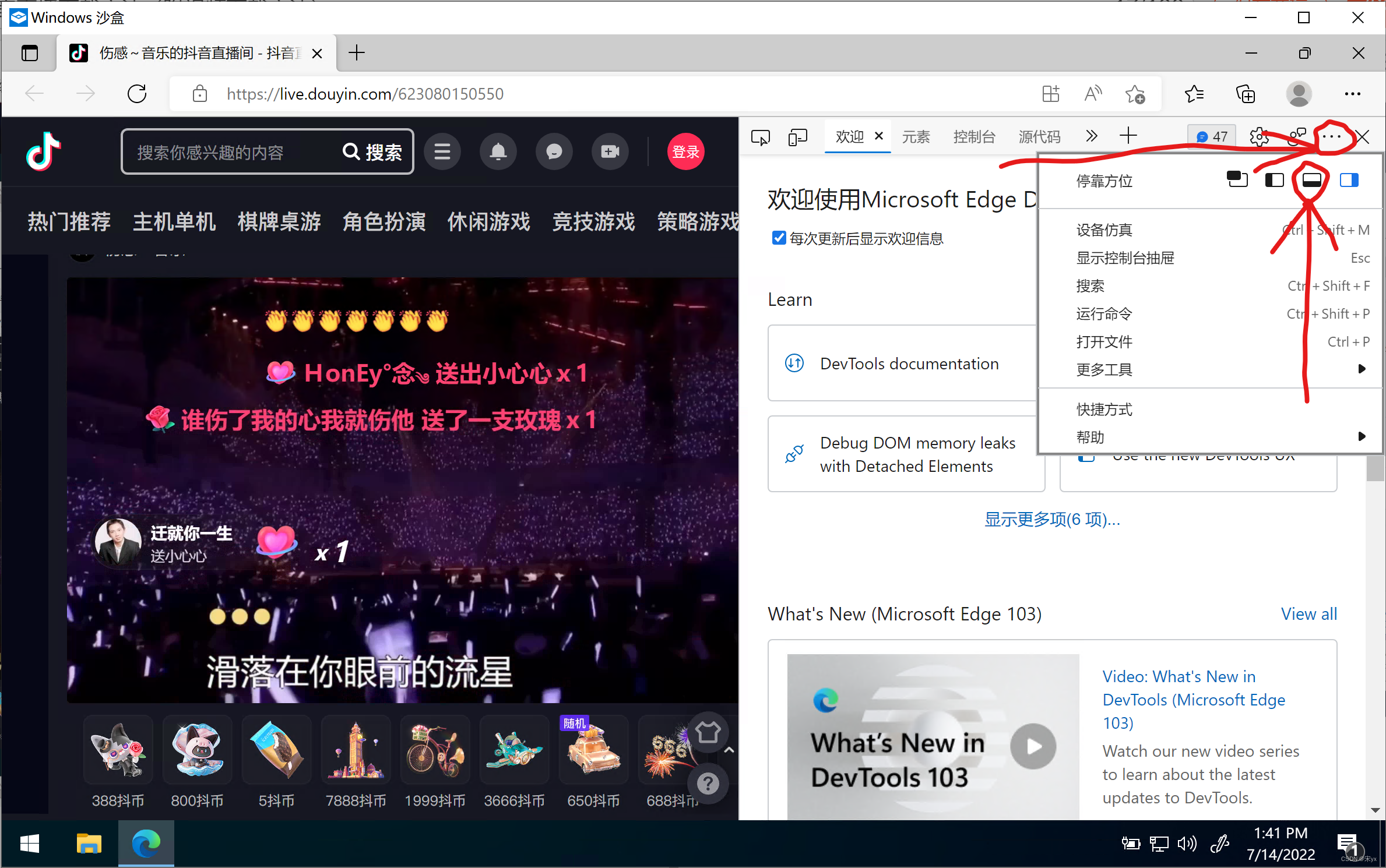
Task: Select 运行命令 from the menu
Action: (1104, 314)
